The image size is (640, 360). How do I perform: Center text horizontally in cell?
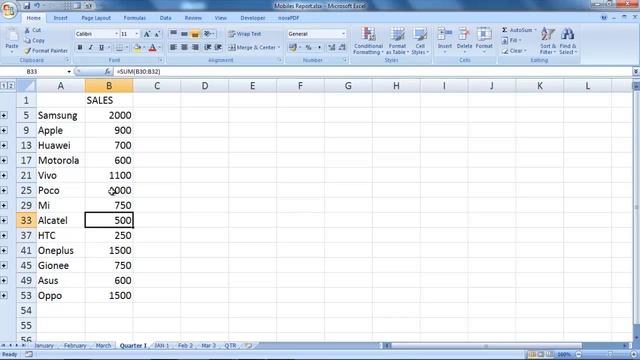(x=184, y=47)
